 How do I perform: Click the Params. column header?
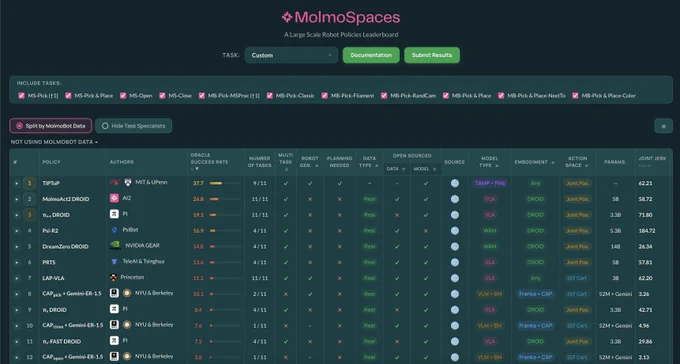pos(615,162)
